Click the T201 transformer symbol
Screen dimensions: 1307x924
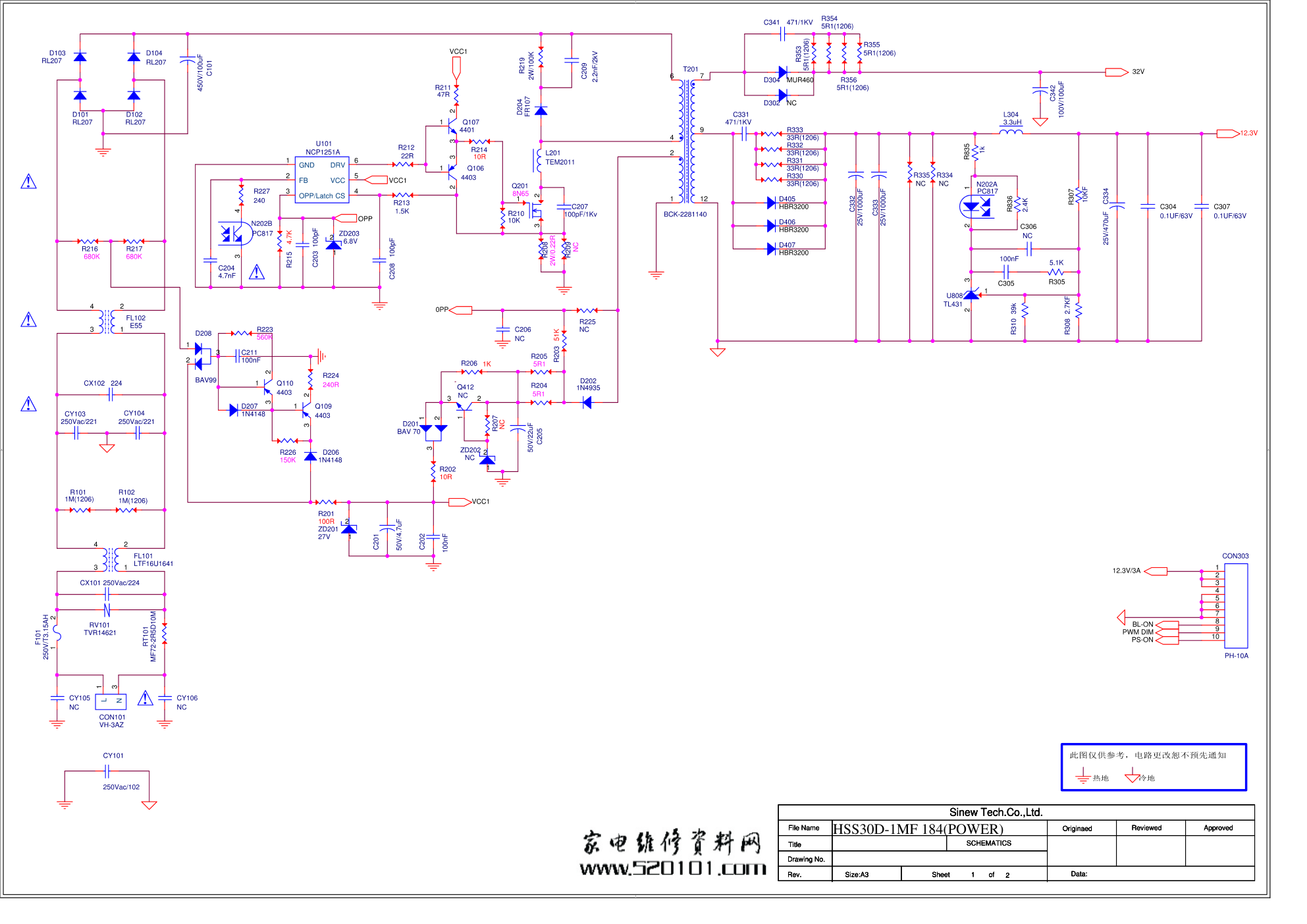pyautogui.click(x=687, y=141)
